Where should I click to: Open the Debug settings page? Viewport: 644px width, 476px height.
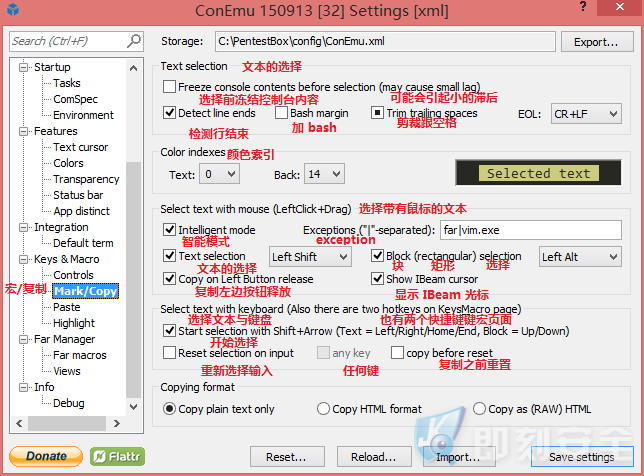click(x=69, y=403)
